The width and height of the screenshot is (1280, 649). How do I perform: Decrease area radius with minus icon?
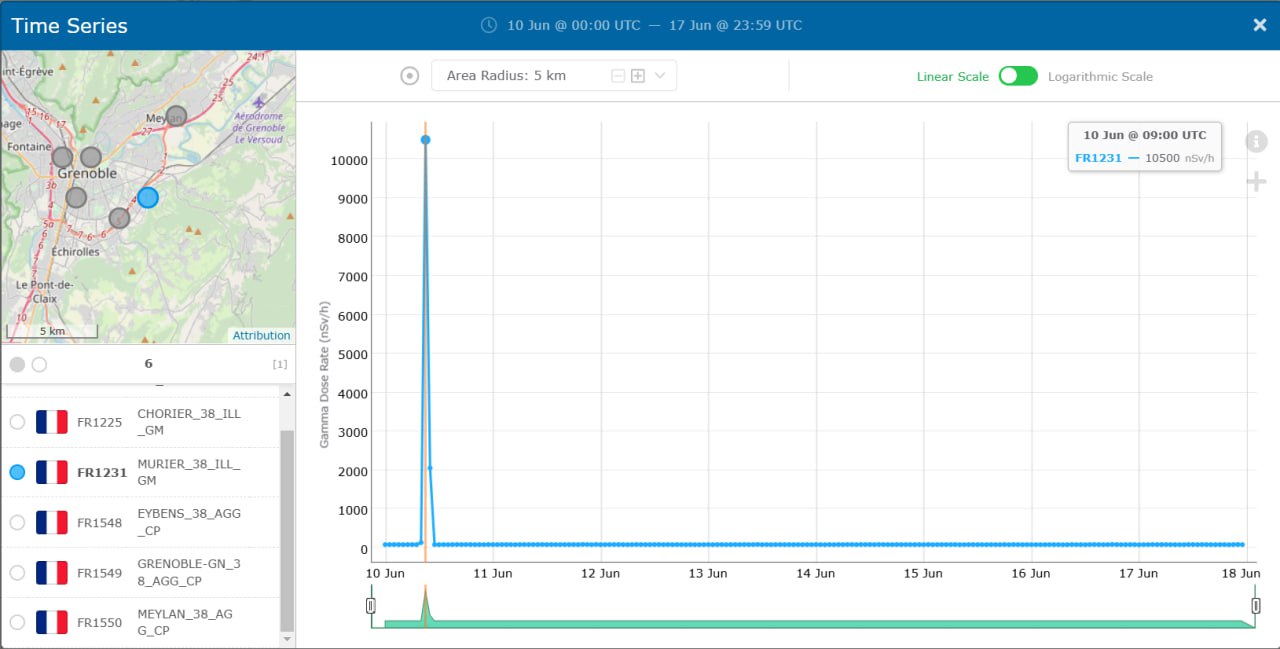(x=618, y=76)
